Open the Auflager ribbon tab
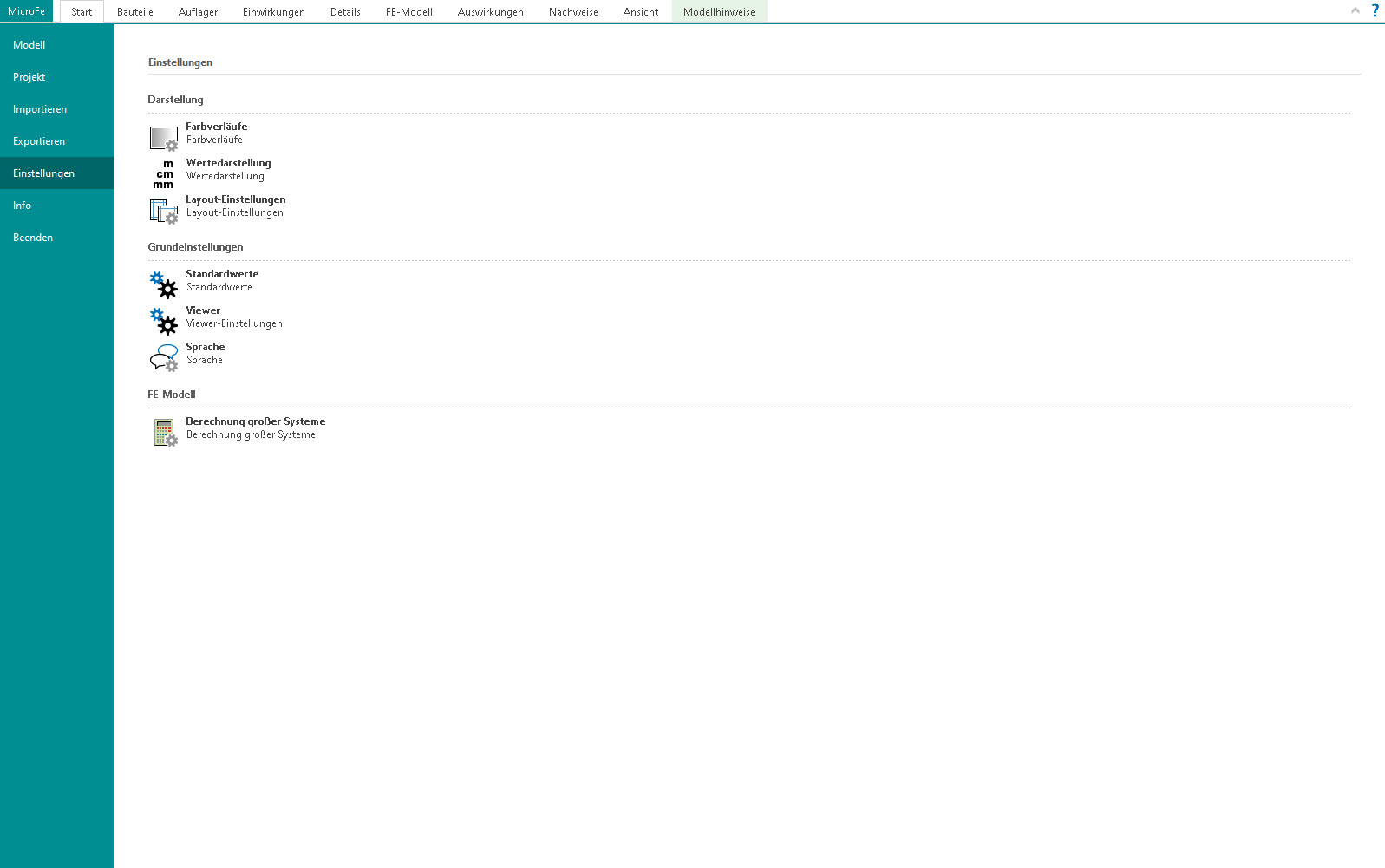The height and width of the screenshot is (868, 1385). point(198,12)
